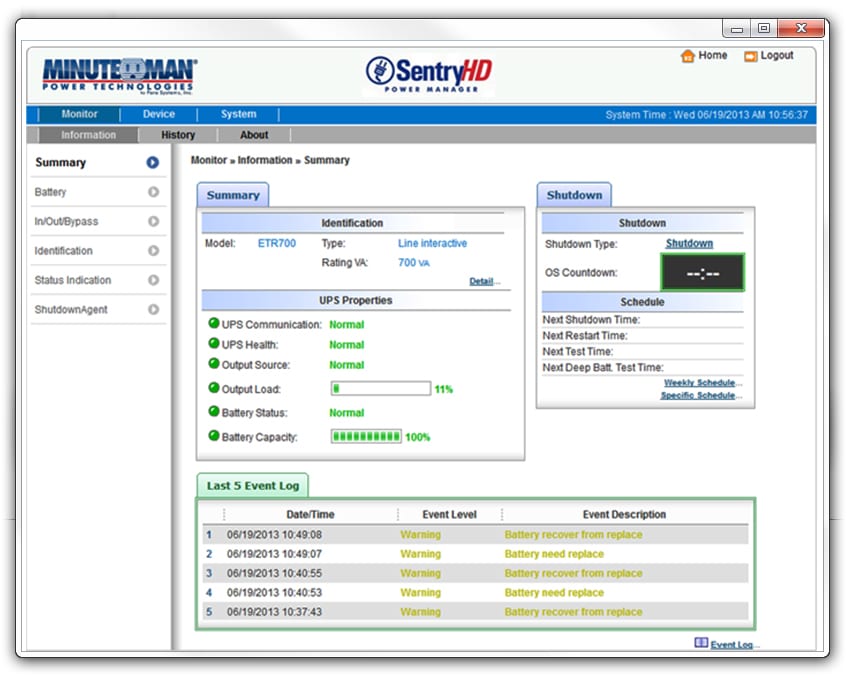The image size is (849, 682).
Task: Click the event row dated 06/19/2013 10:40:53
Action: (x=475, y=592)
